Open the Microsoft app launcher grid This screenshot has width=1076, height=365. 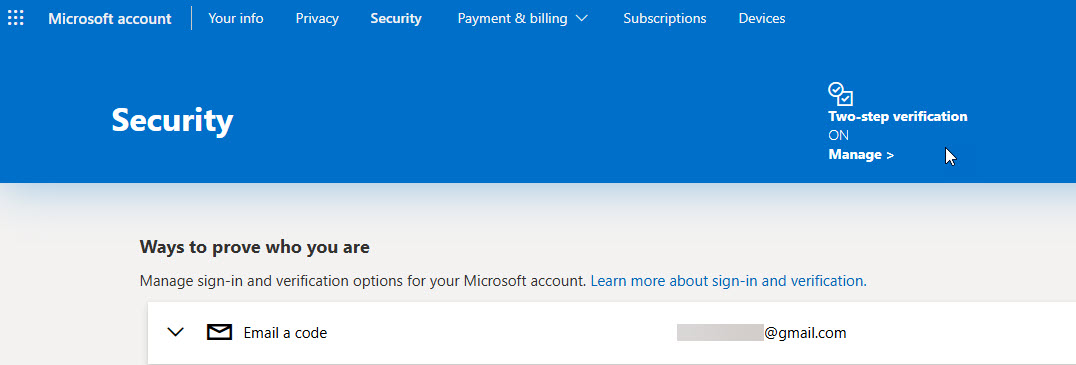pyautogui.click(x=15, y=19)
